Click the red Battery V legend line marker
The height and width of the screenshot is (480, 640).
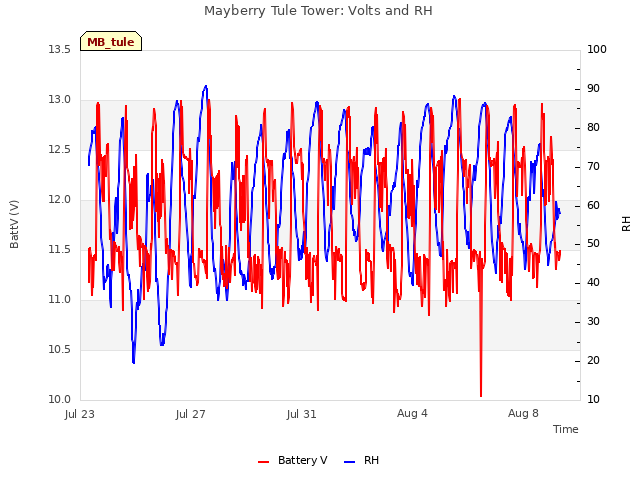pyautogui.click(x=264, y=462)
